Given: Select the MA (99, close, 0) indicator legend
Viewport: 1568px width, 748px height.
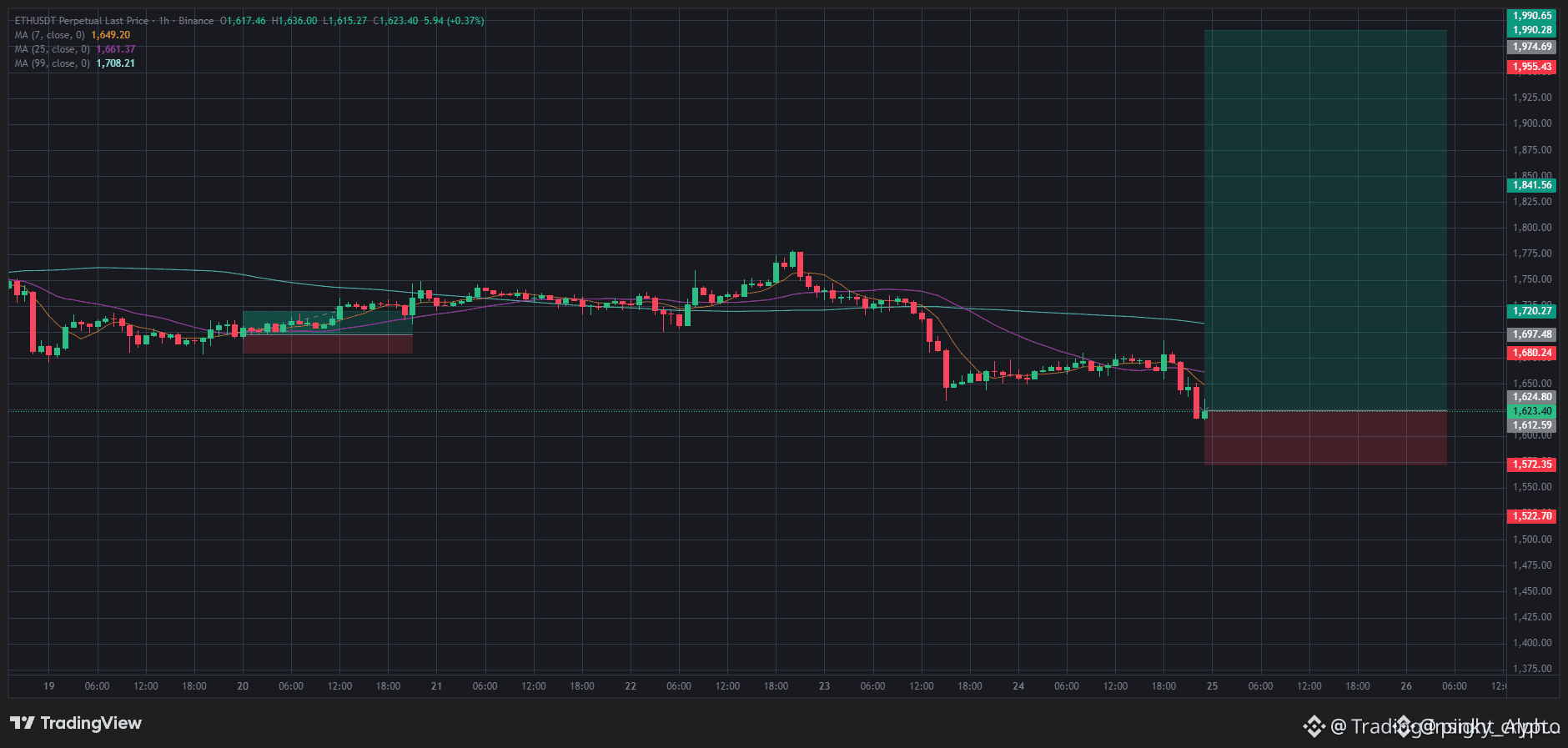Looking at the screenshot, I should (x=75, y=63).
